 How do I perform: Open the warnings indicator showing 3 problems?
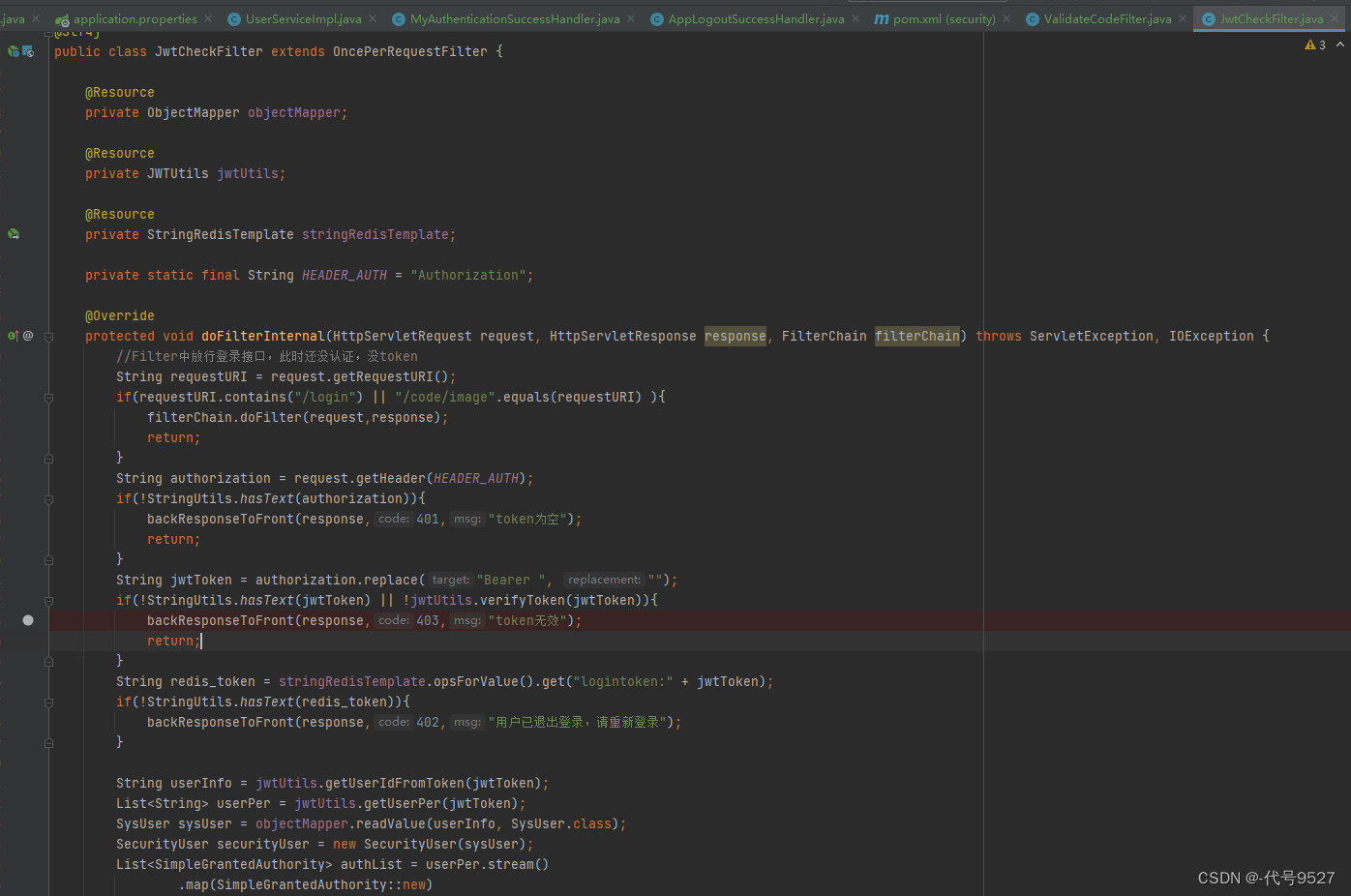click(1315, 45)
